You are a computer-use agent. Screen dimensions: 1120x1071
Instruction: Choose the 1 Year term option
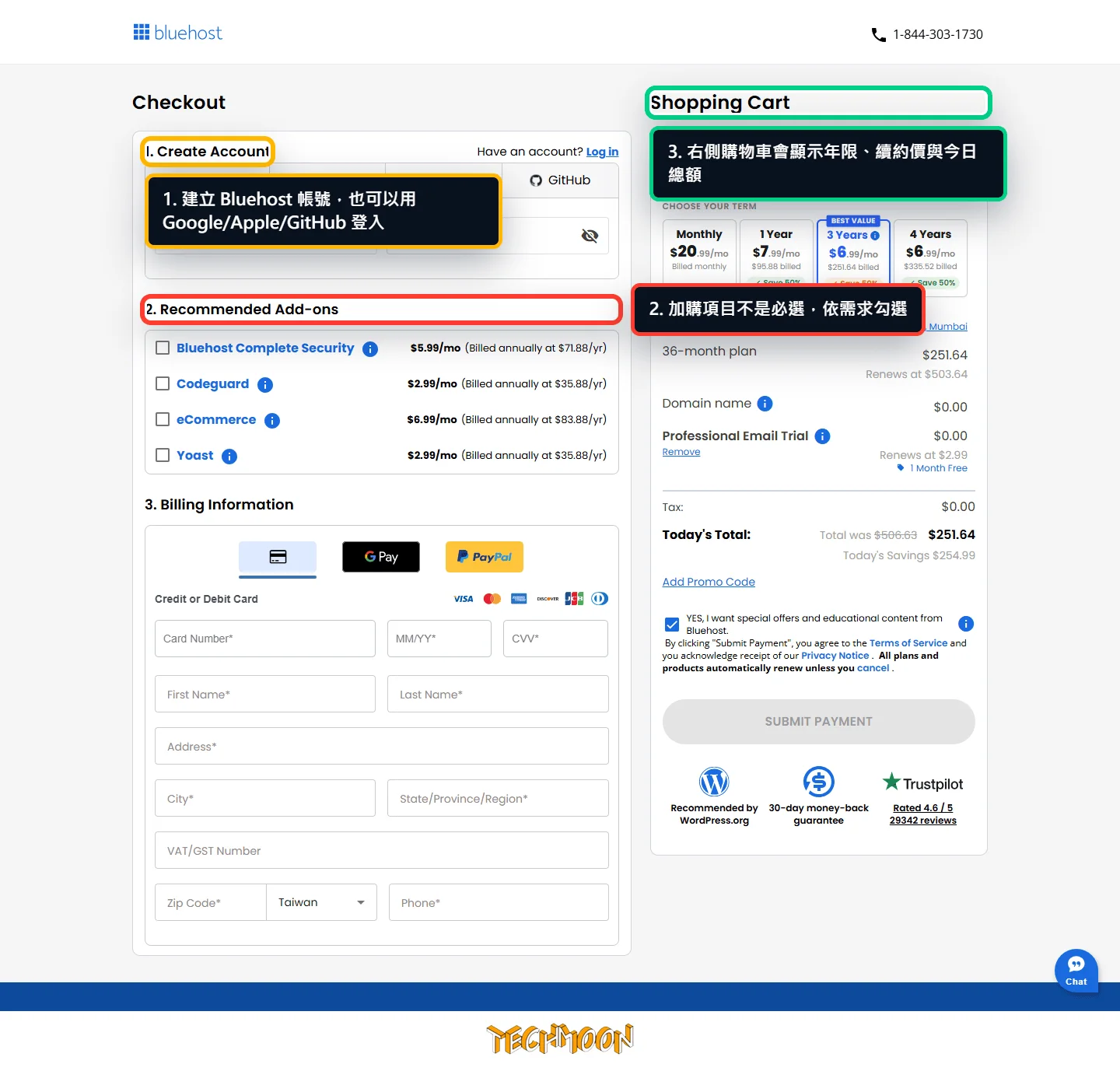tap(775, 252)
